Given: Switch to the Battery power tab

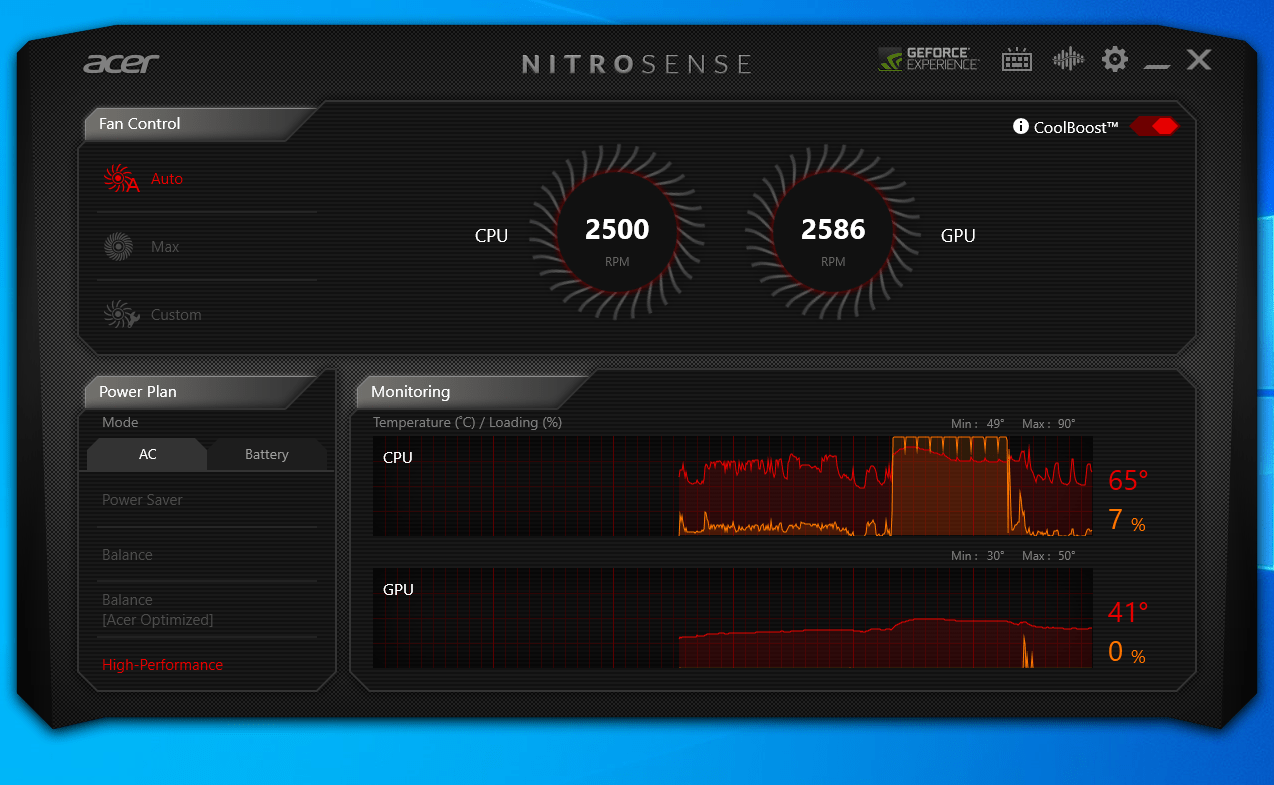Looking at the screenshot, I should [x=267, y=455].
